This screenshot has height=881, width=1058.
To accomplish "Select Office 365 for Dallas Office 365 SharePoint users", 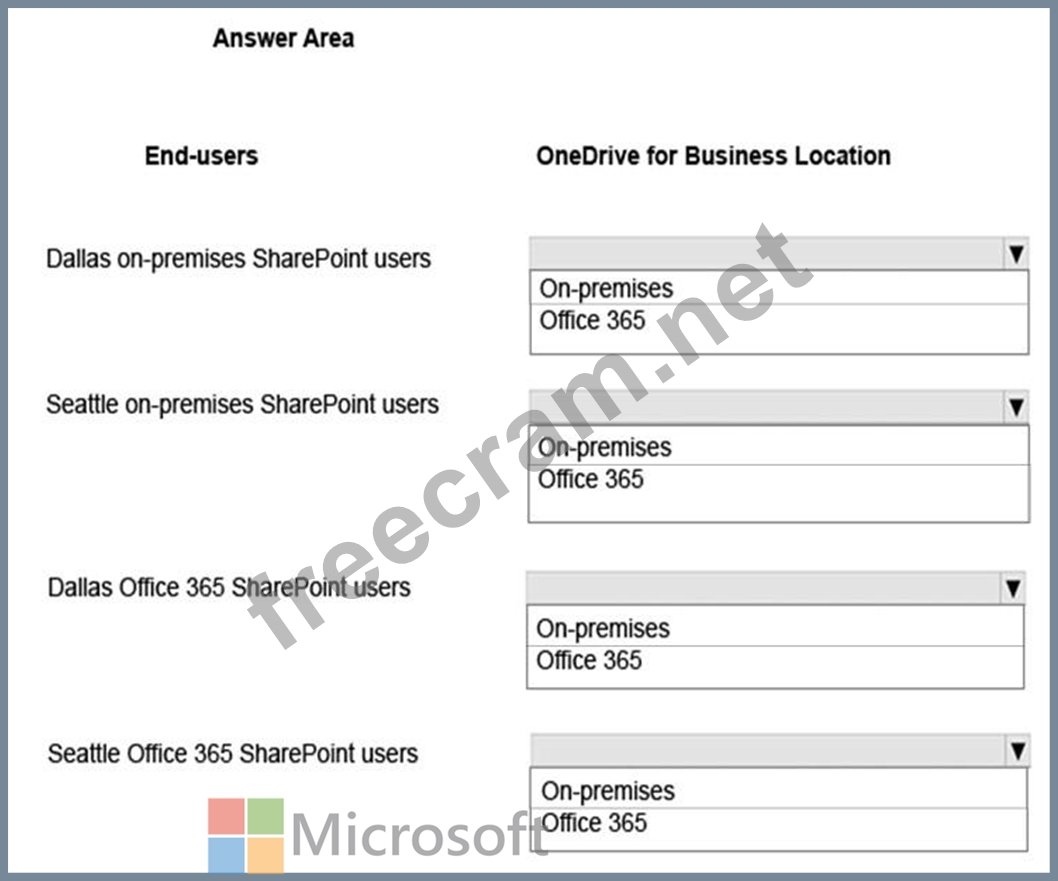I will click(775, 660).
